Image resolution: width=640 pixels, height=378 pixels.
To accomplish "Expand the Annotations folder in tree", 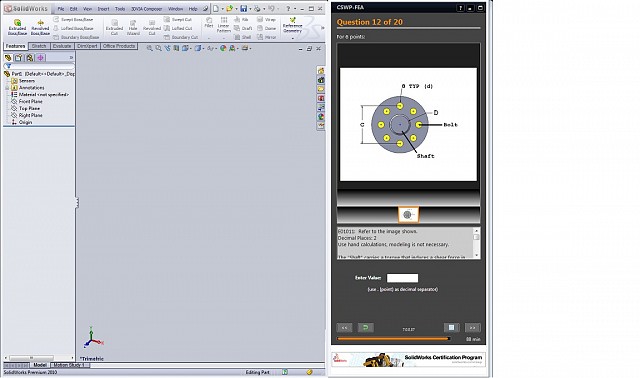I will click(x=7, y=88).
